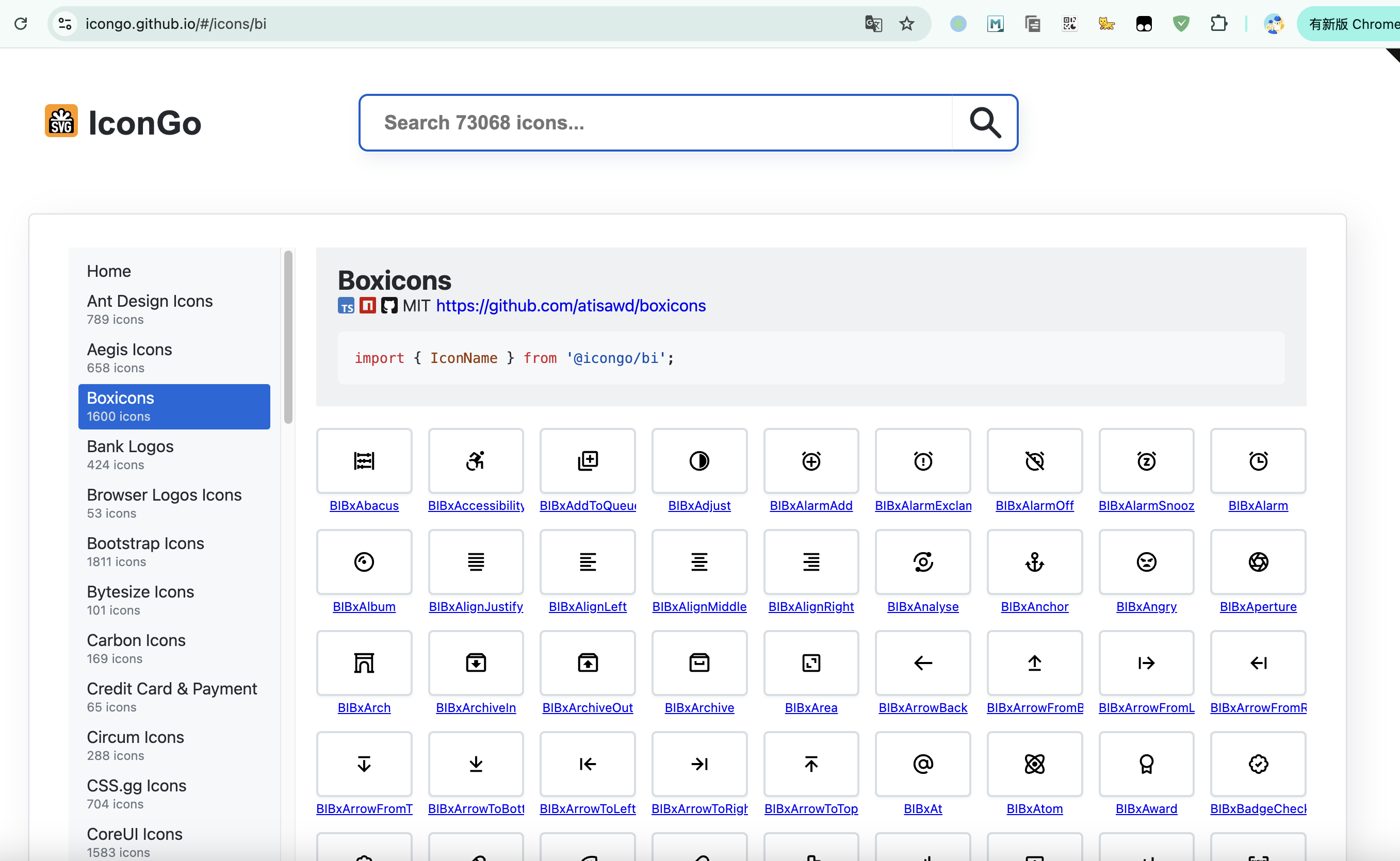Select the BIBxArea icon tile
Screen dimensions: 1400x861
pyautogui.click(x=811, y=663)
